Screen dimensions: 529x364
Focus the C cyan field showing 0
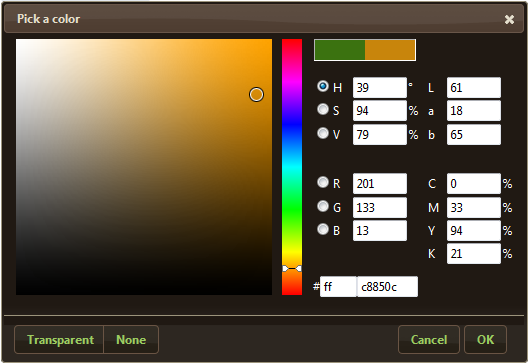474,184
